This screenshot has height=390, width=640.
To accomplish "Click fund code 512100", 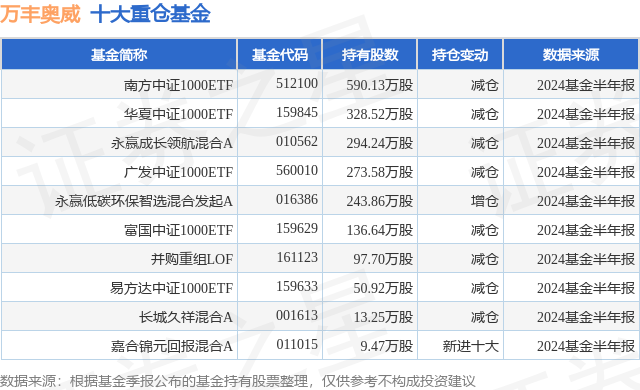I will point(297,83).
